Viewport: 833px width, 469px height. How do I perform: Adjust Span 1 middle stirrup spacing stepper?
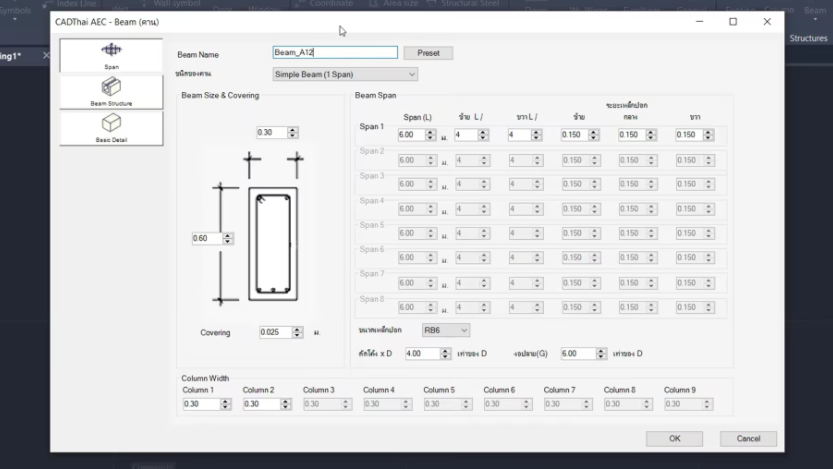click(x=651, y=134)
